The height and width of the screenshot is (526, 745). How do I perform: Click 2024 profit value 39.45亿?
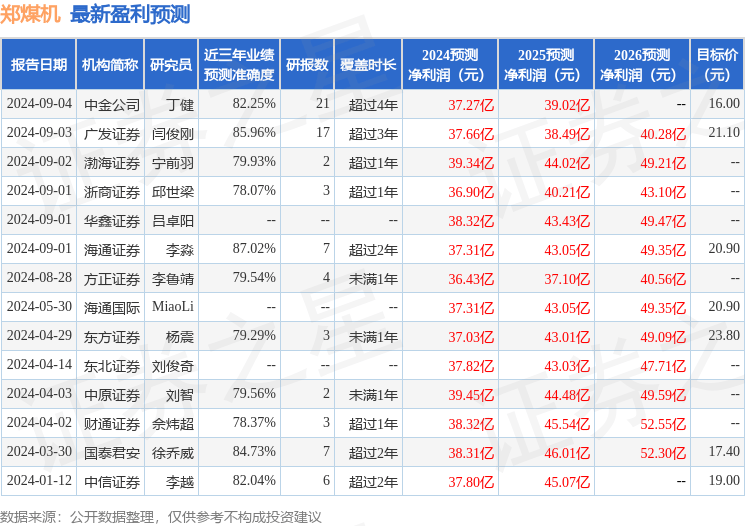click(471, 394)
